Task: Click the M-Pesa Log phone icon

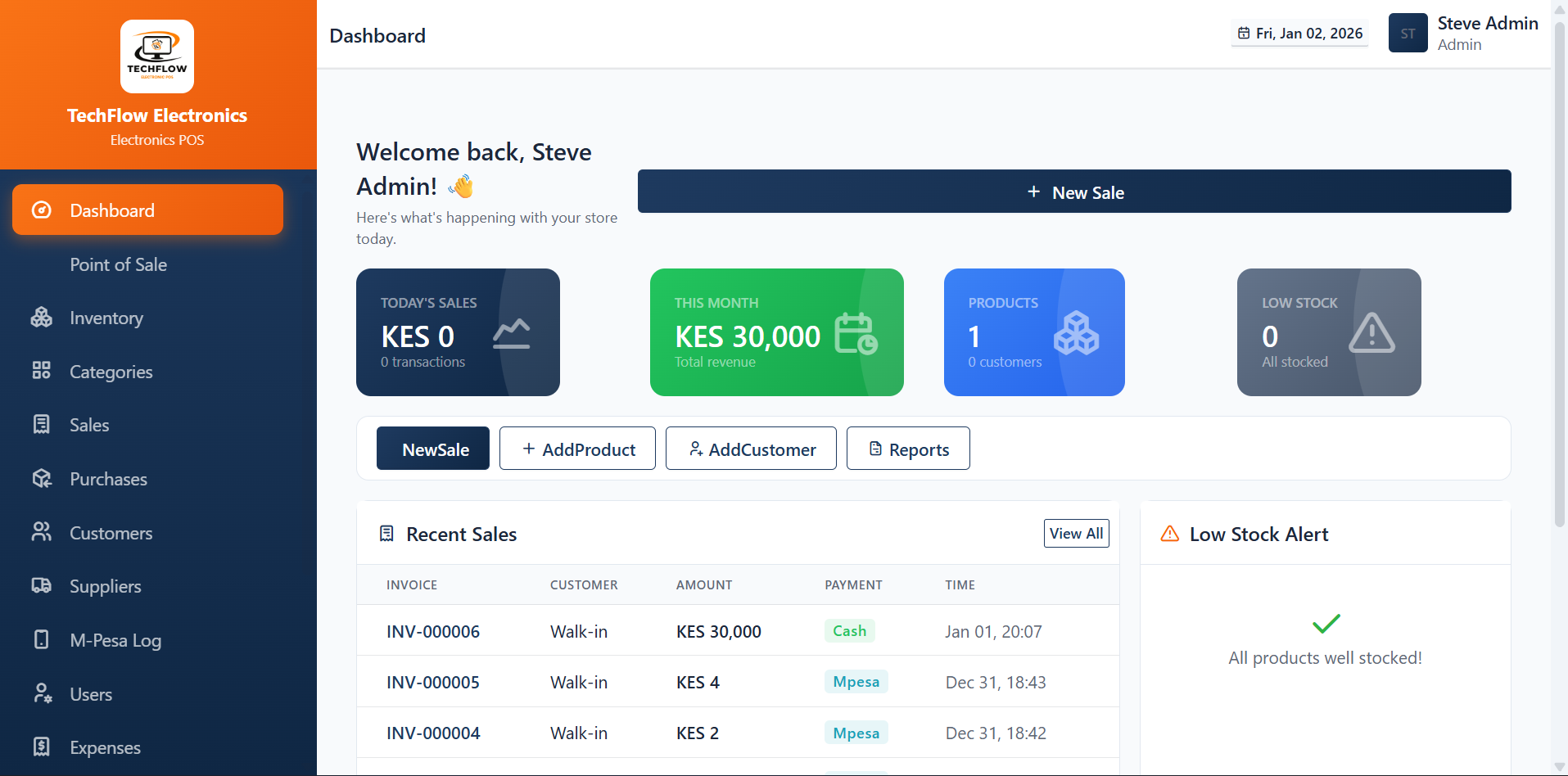Action: (x=42, y=640)
